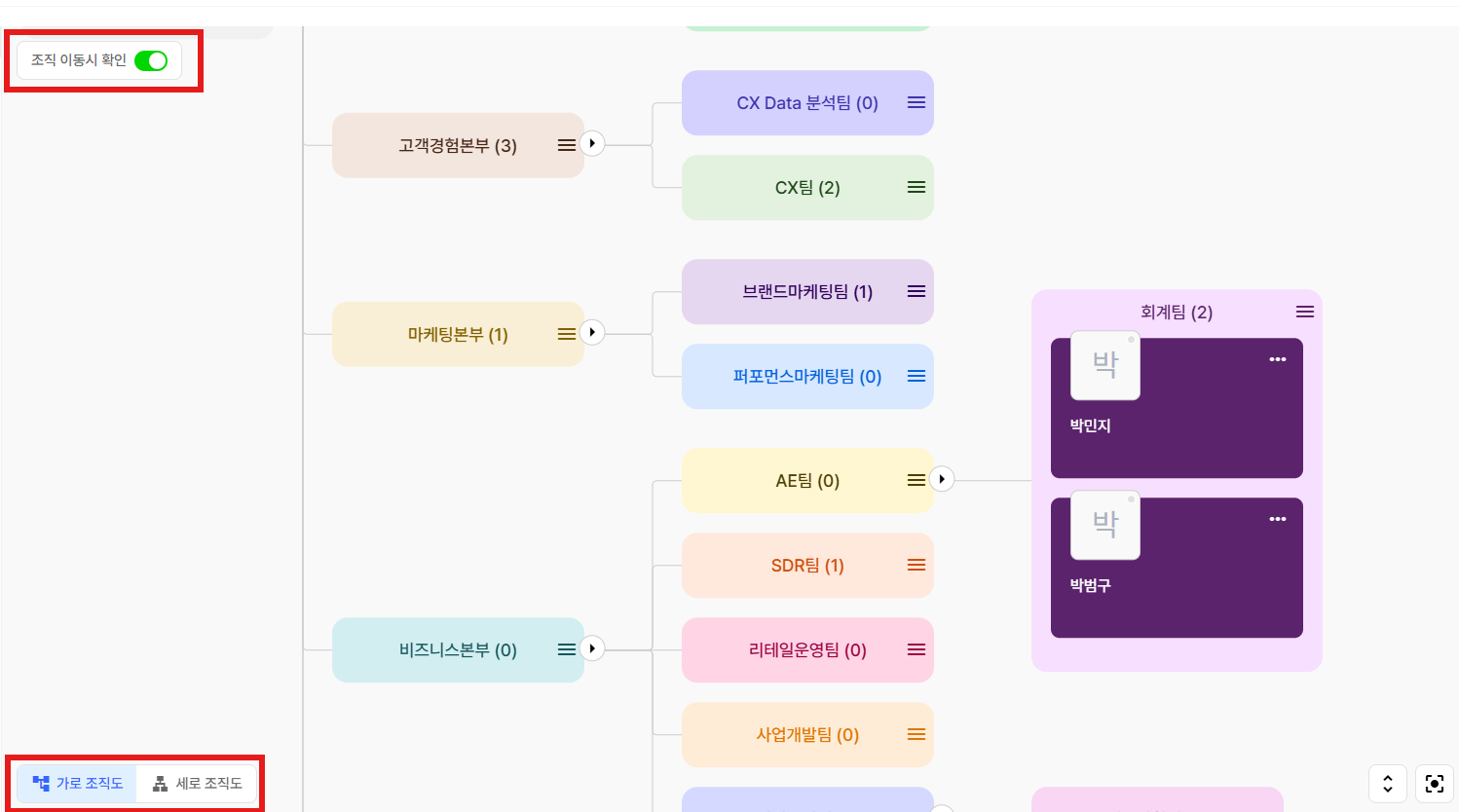This screenshot has width=1459, height=812.
Task: Select the 고객경험본부 (3) node label
Action: (458, 146)
